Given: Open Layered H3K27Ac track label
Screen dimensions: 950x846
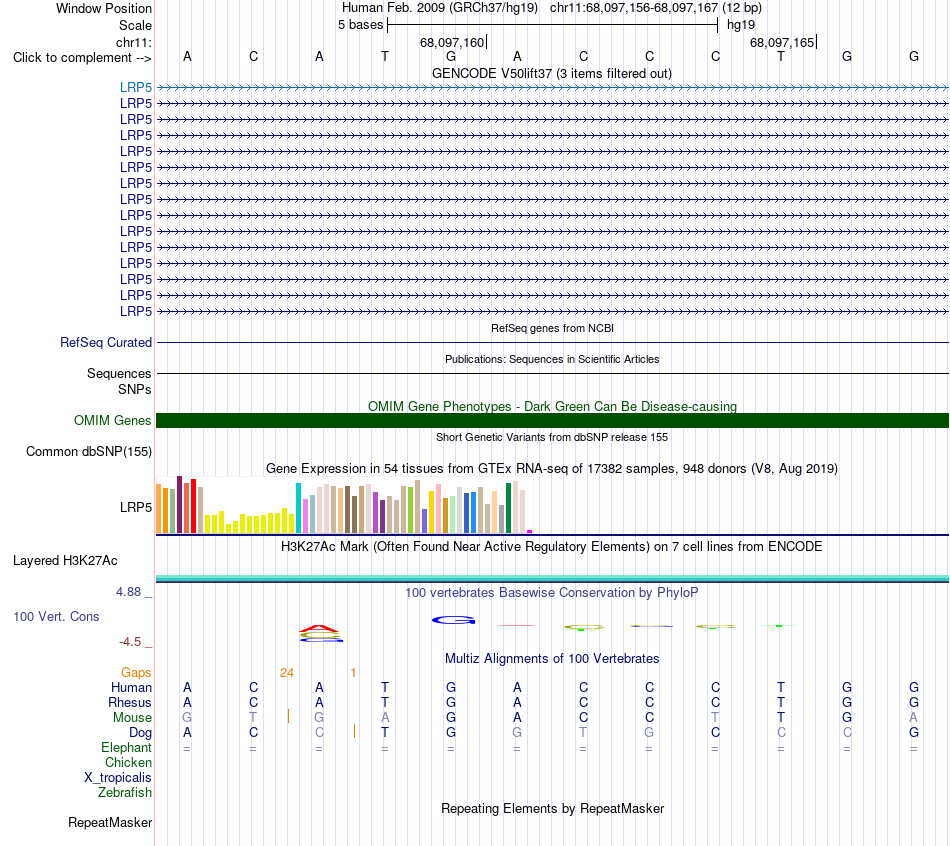Looking at the screenshot, I should (x=65, y=561).
